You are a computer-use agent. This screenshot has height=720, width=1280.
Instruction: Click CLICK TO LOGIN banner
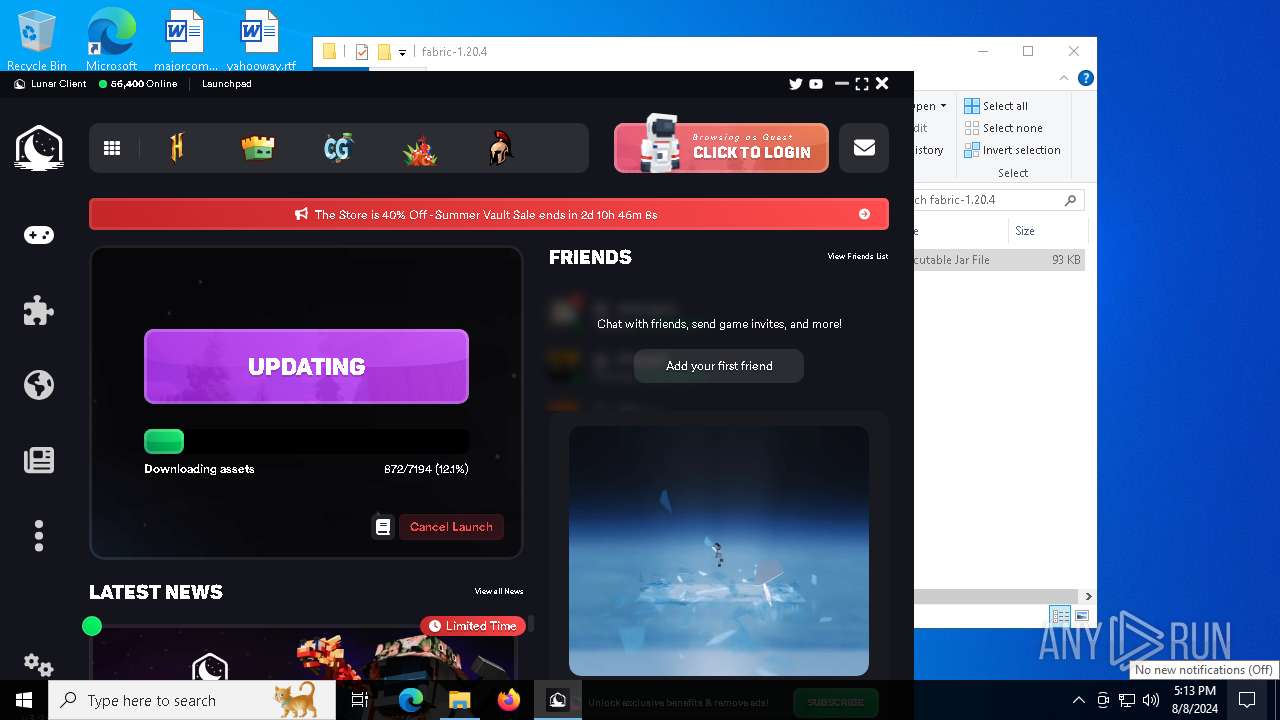click(721, 148)
